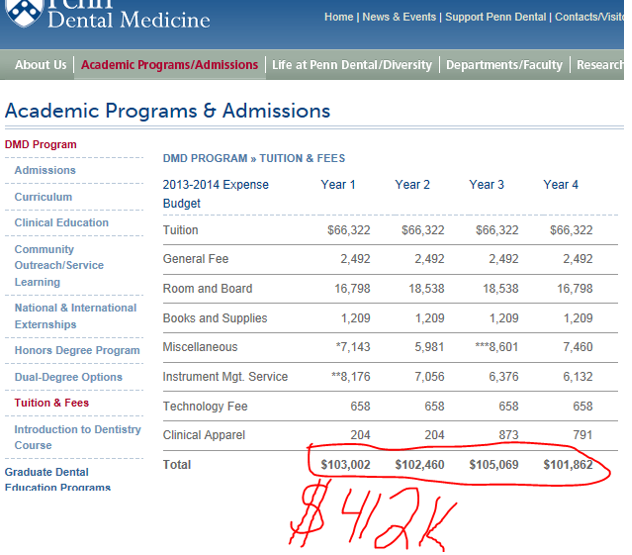Open the Home link in header
Viewport: 632px width, 555px height.
coord(339,17)
